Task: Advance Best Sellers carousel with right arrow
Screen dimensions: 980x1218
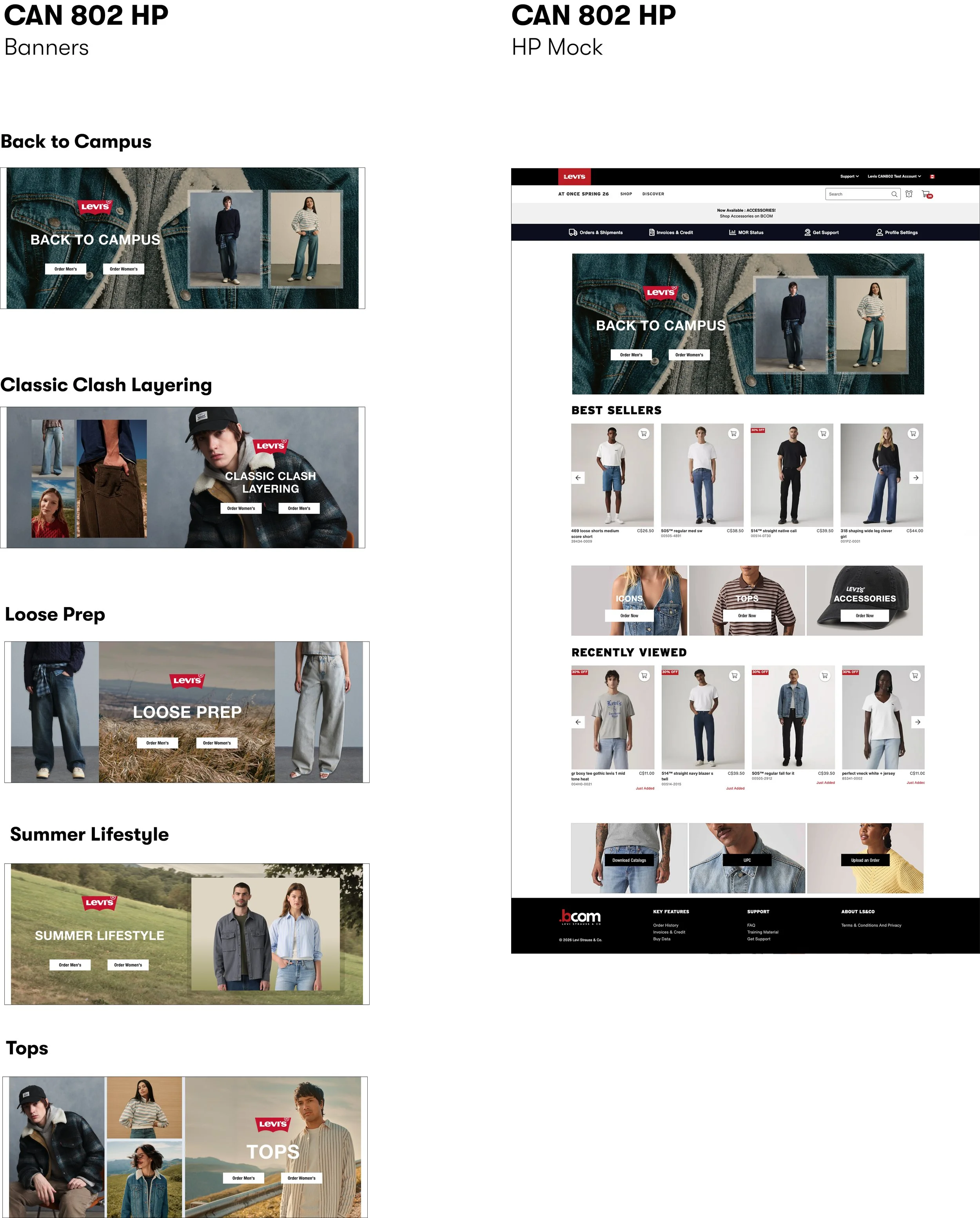Action: (x=916, y=478)
